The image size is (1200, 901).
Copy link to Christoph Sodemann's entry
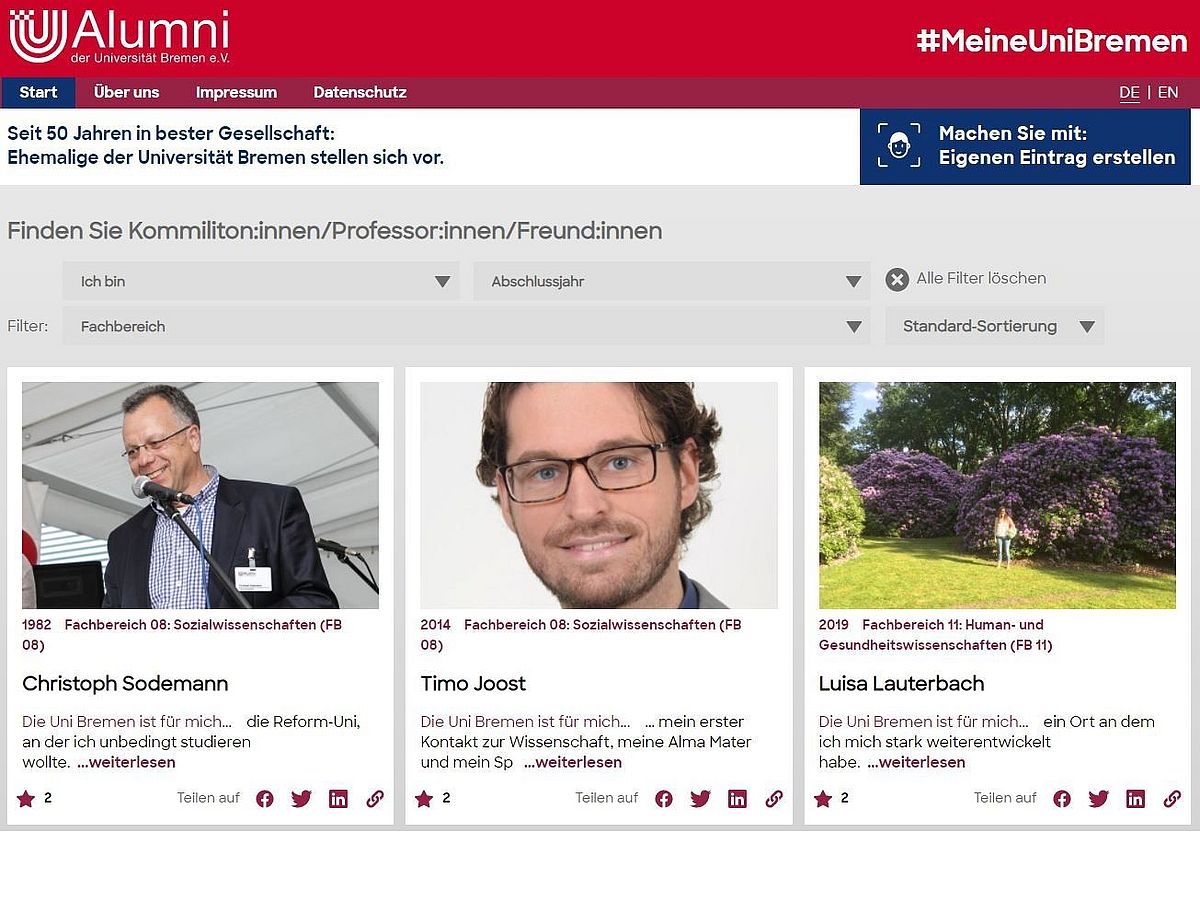[x=375, y=799]
